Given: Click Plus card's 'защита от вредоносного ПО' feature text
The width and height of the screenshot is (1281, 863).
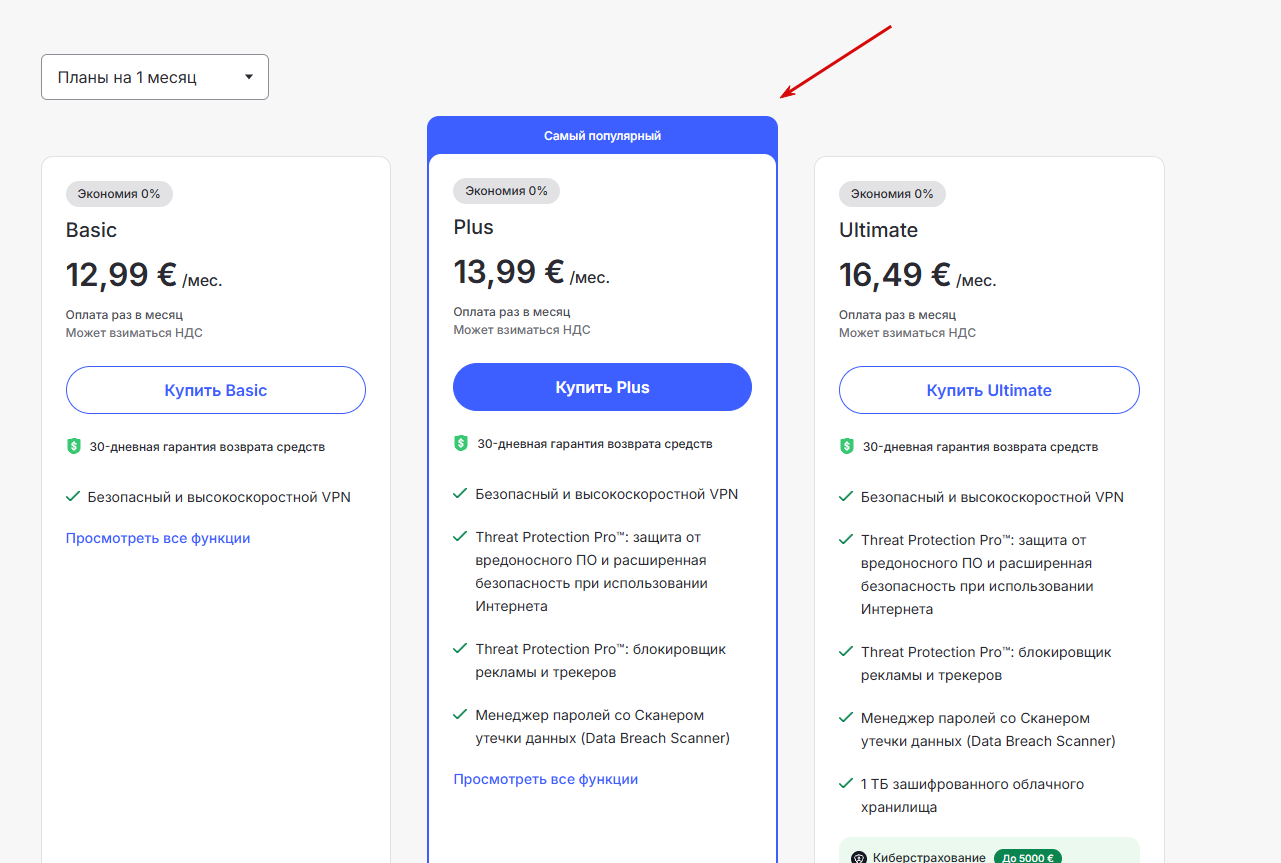Looking at the screenshot, I should click(x=593, y=571).
